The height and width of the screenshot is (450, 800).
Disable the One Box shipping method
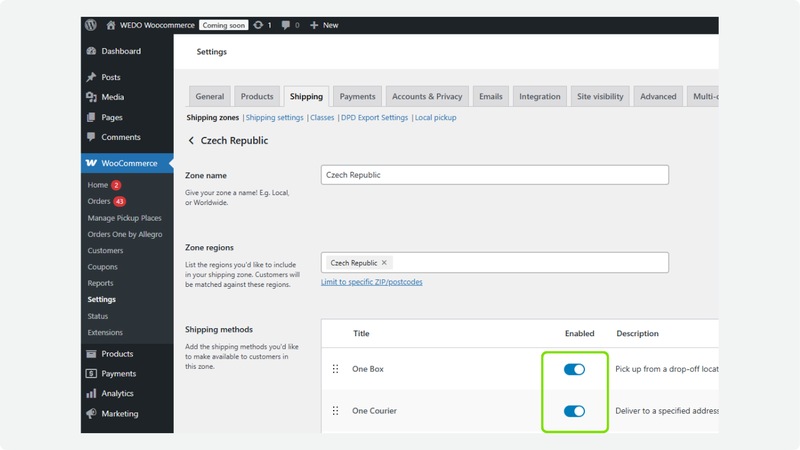(574, 369)
